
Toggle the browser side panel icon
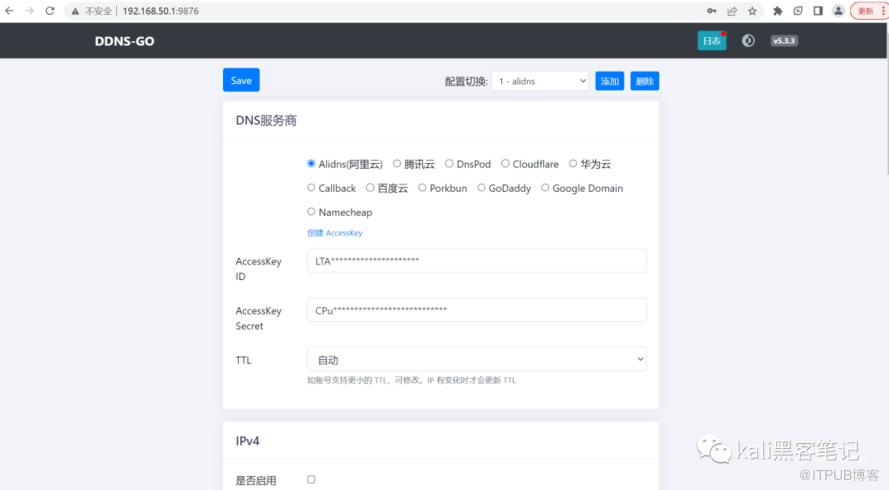(x=817, y=11)
